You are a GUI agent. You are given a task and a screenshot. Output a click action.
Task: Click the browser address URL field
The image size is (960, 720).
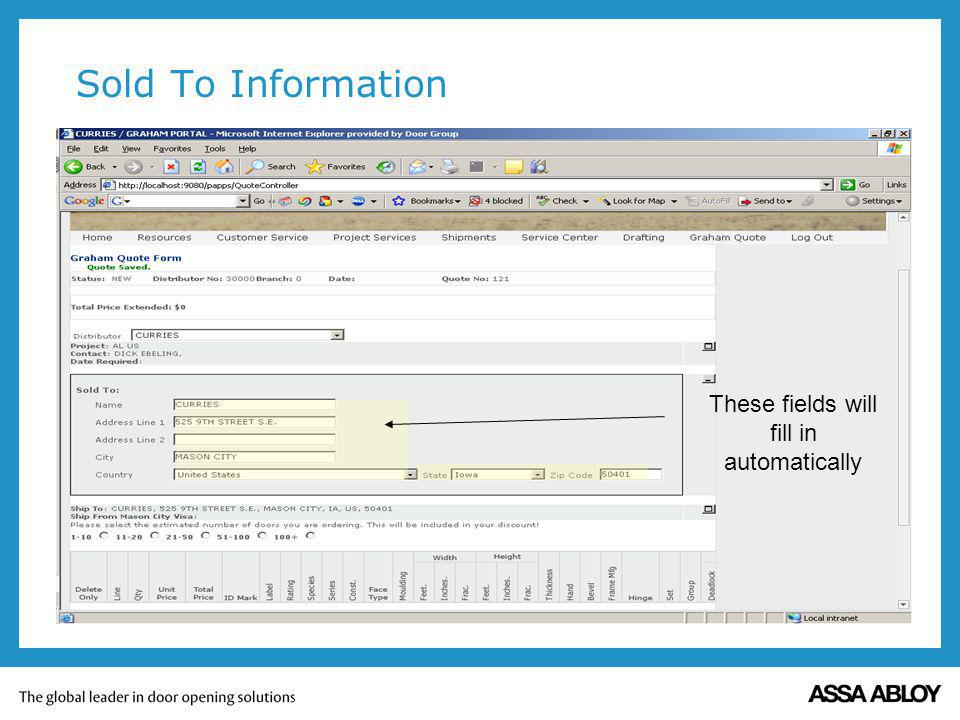pyautogui.click(x=467, y=185)
